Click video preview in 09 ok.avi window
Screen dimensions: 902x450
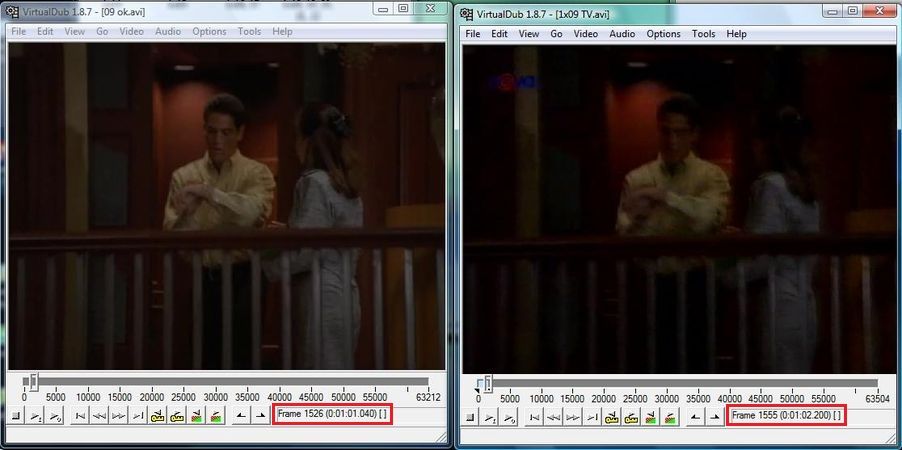point(227,206)
